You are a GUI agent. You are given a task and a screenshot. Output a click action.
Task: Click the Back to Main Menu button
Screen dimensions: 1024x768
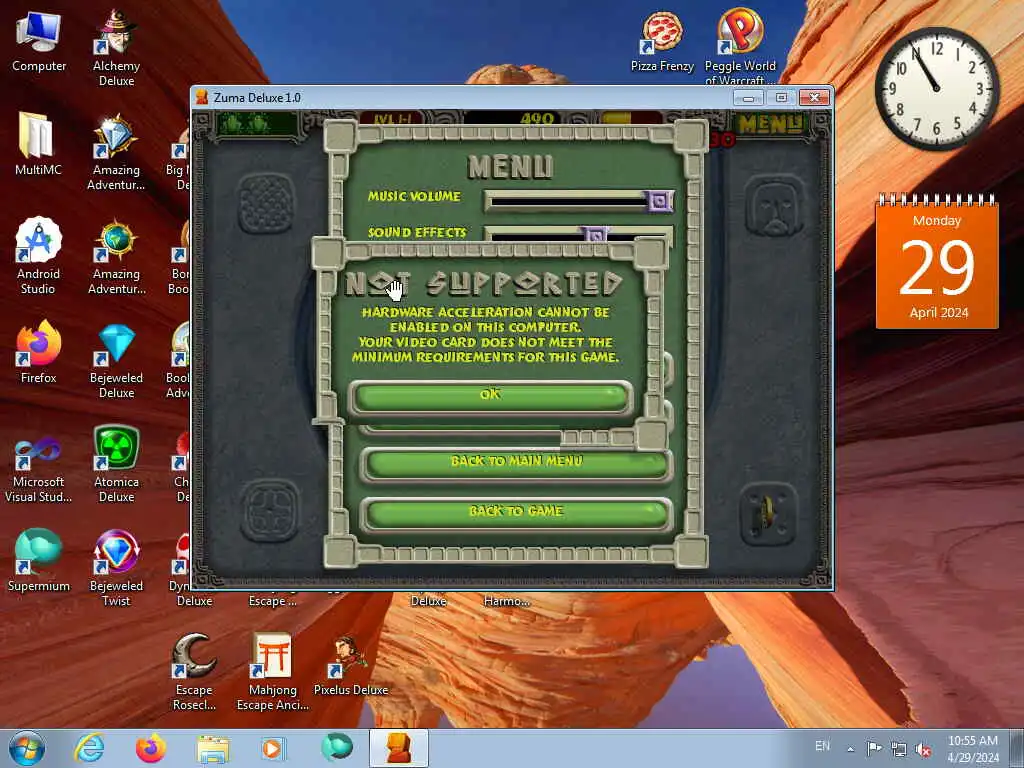(x=516, y=462)
